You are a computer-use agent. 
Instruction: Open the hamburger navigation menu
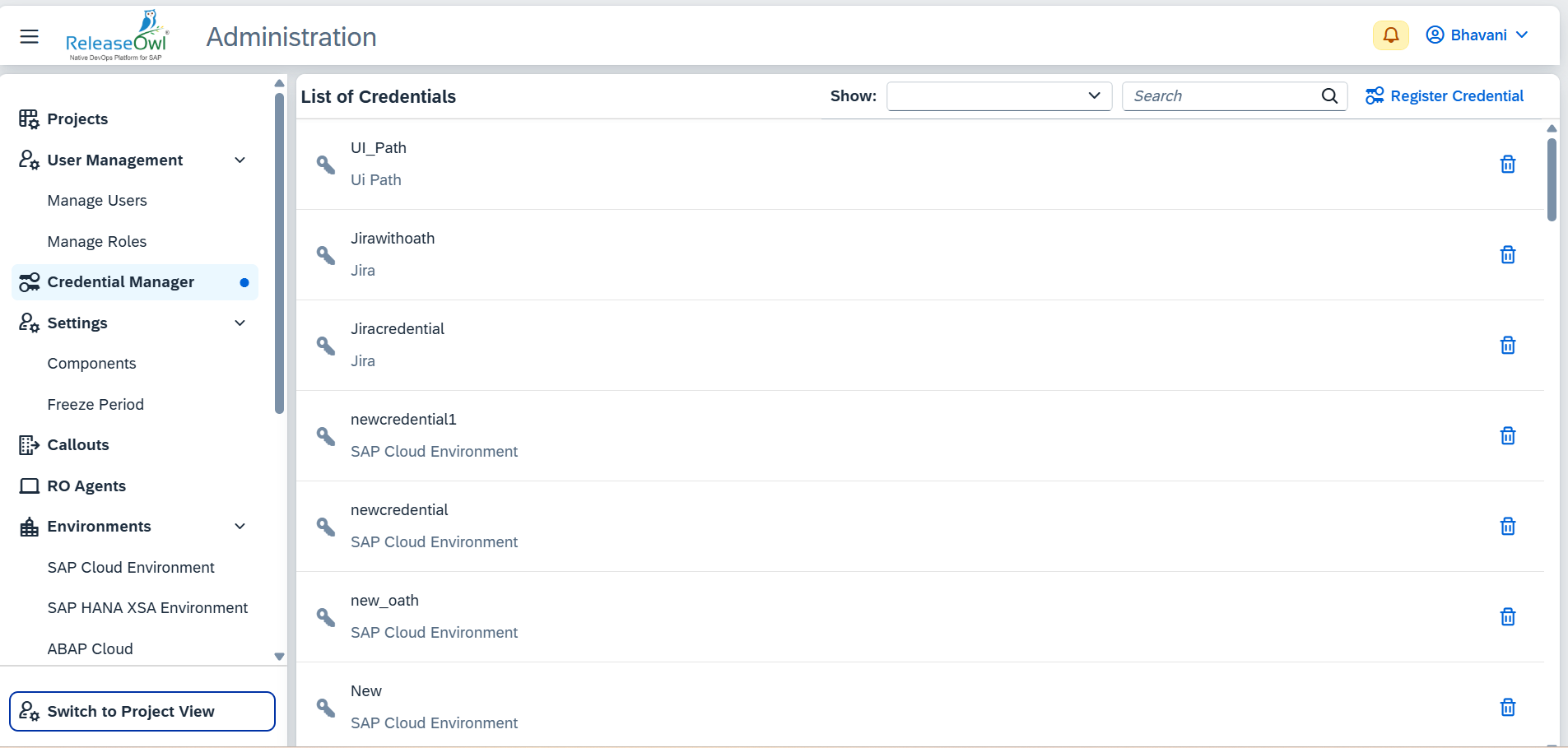click(30, 36)
